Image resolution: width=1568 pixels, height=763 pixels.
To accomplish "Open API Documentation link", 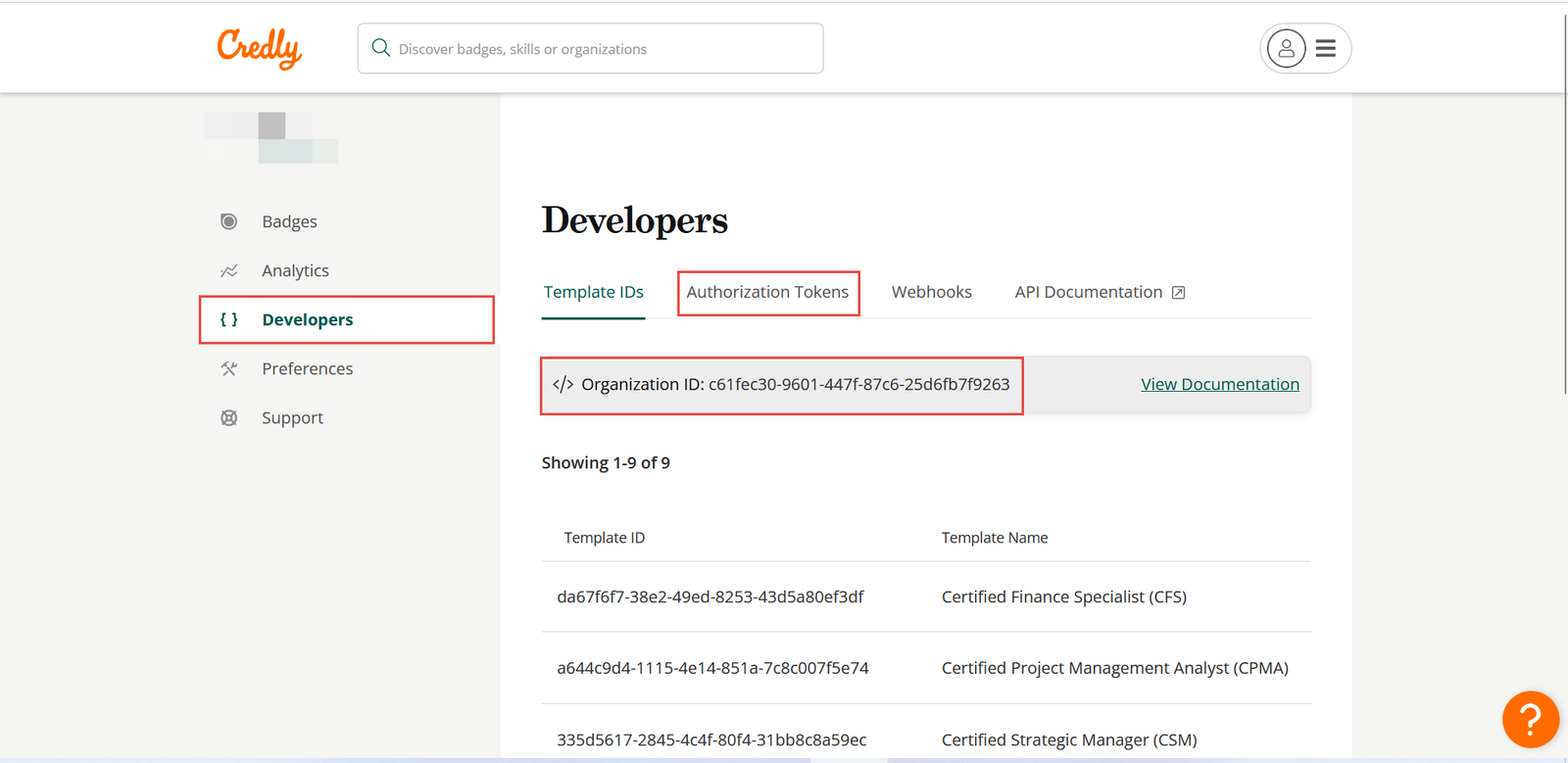I will (x=1088, y=292).
